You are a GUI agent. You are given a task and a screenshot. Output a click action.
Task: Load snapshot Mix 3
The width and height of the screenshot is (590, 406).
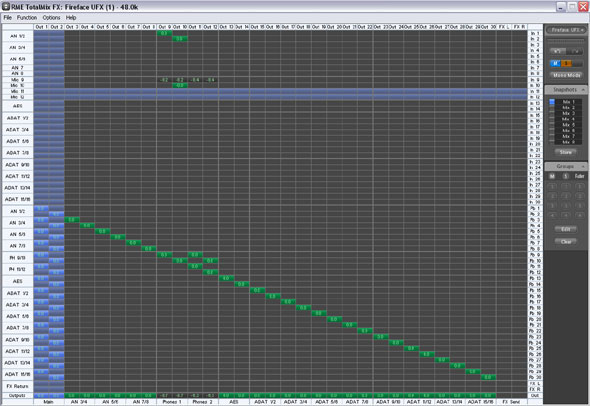(568, 113)
